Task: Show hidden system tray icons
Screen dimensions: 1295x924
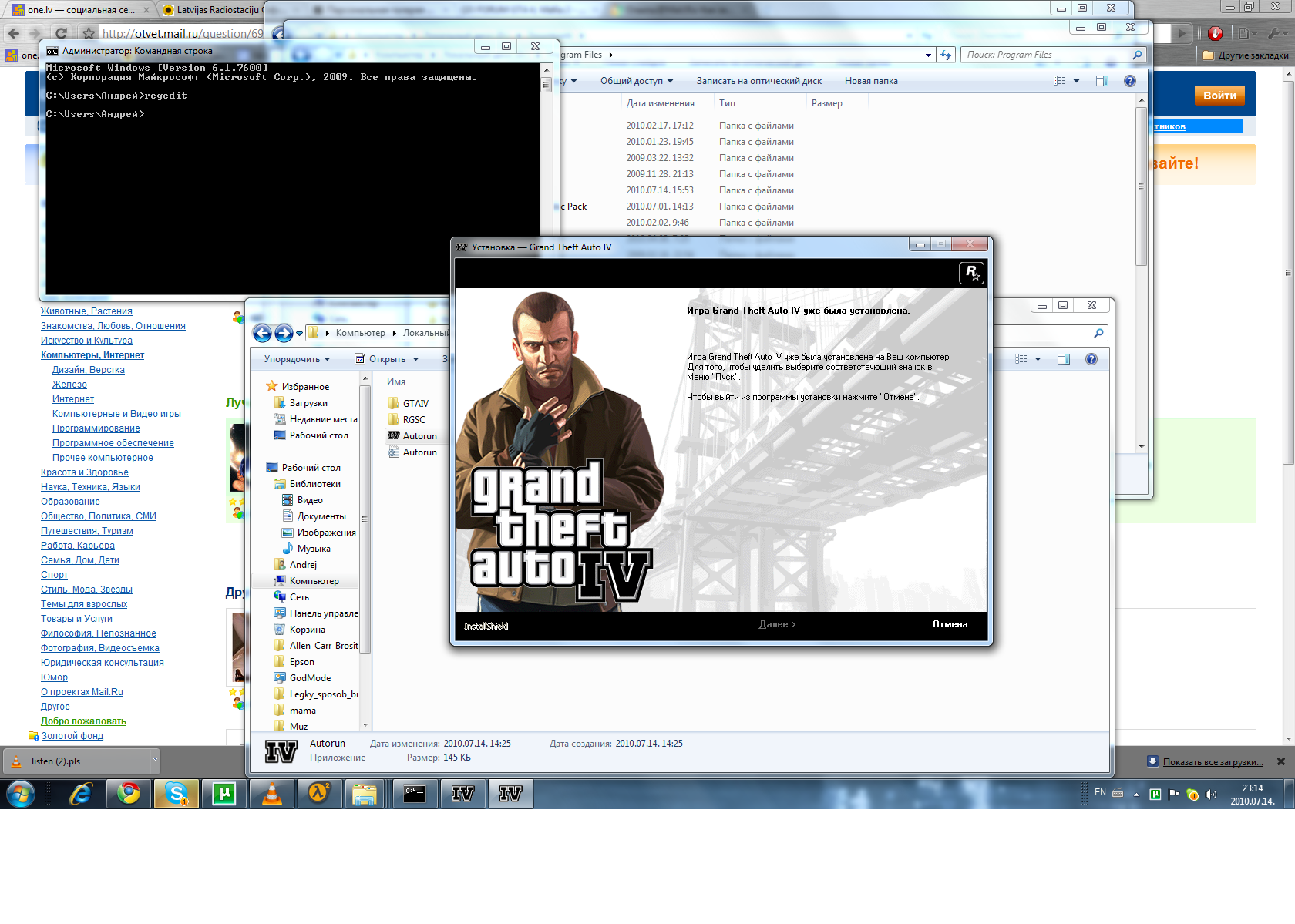Action: [x=1136, y=795]
